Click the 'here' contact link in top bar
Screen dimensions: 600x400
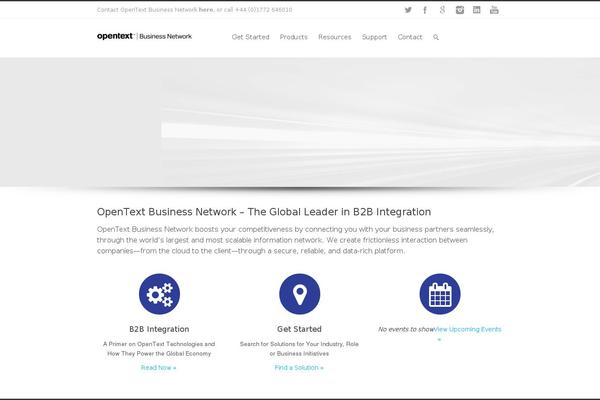206,10
